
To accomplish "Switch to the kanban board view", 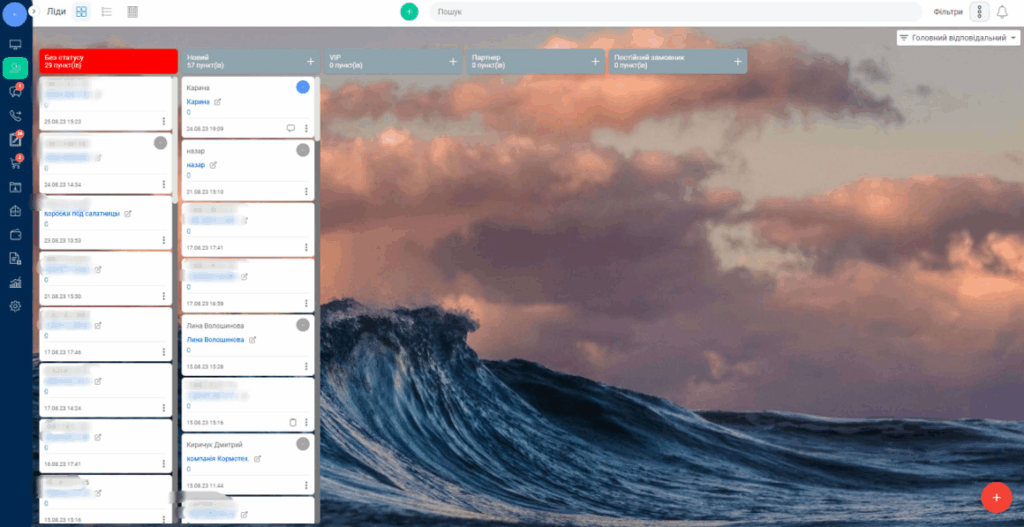I will (x=81, y=12).
